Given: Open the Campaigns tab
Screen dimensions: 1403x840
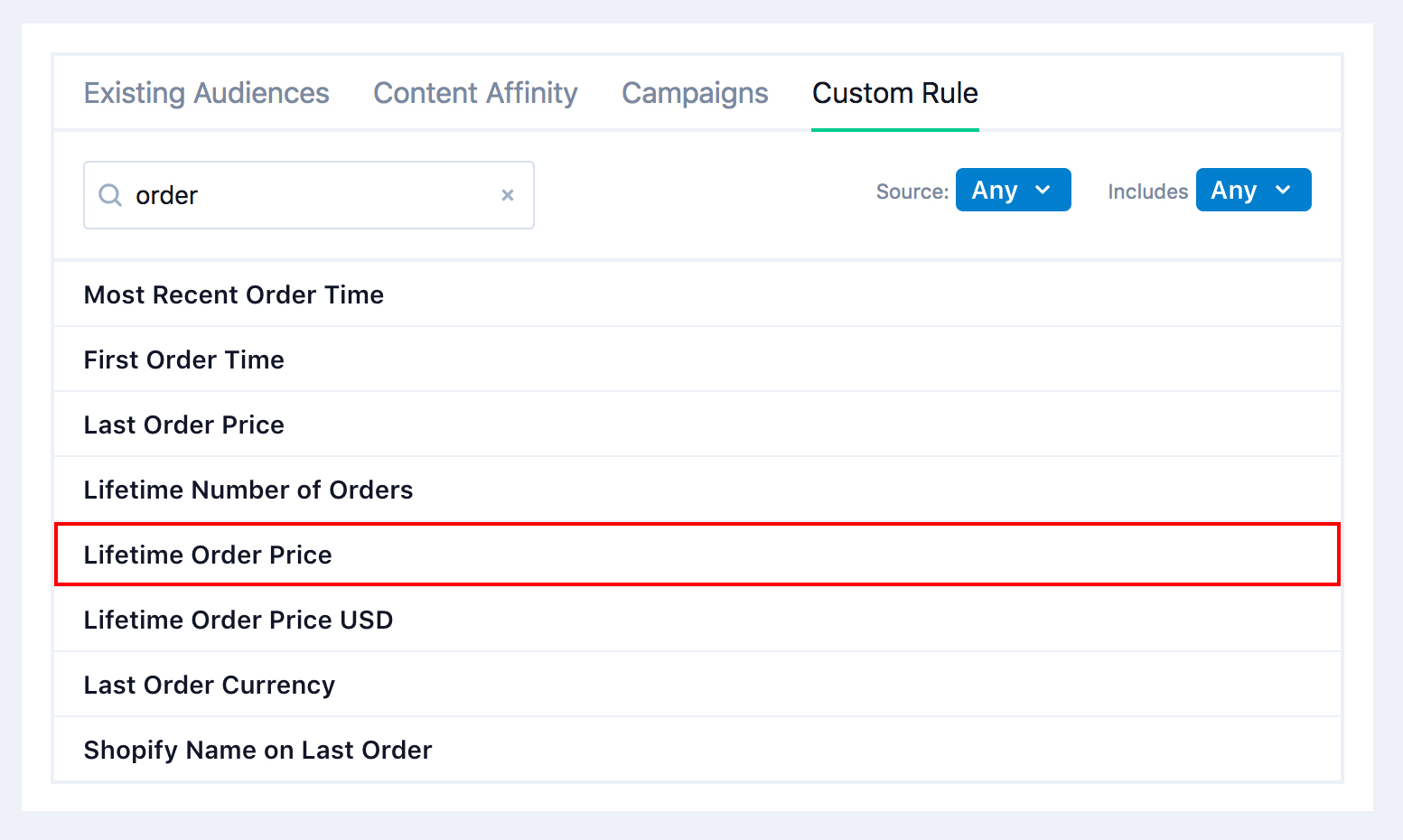Looking at the screenshot, I should coord(695,93).
